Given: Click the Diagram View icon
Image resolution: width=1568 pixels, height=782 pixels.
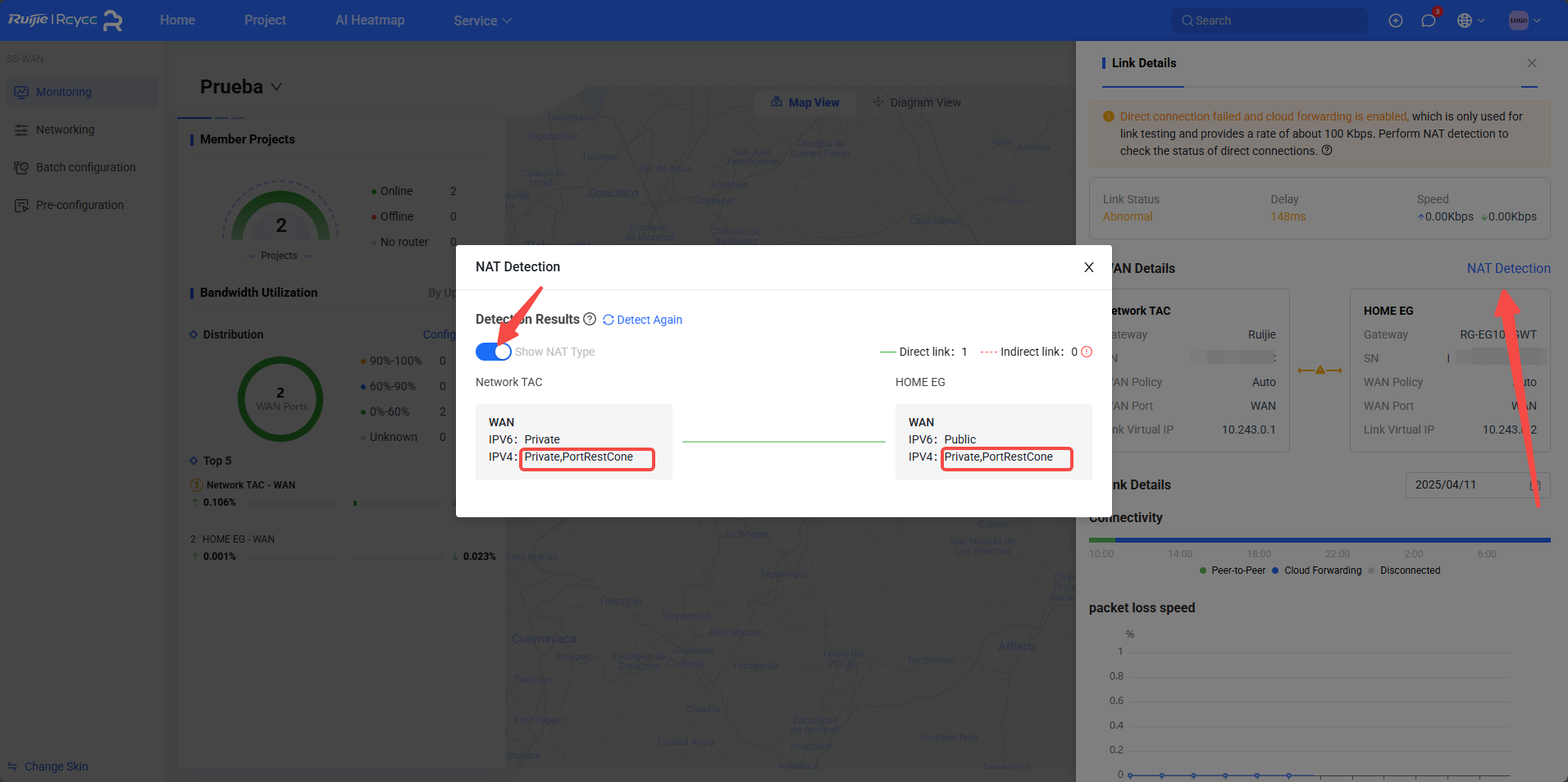Looking at the screenshot, I should coord(878,102).
